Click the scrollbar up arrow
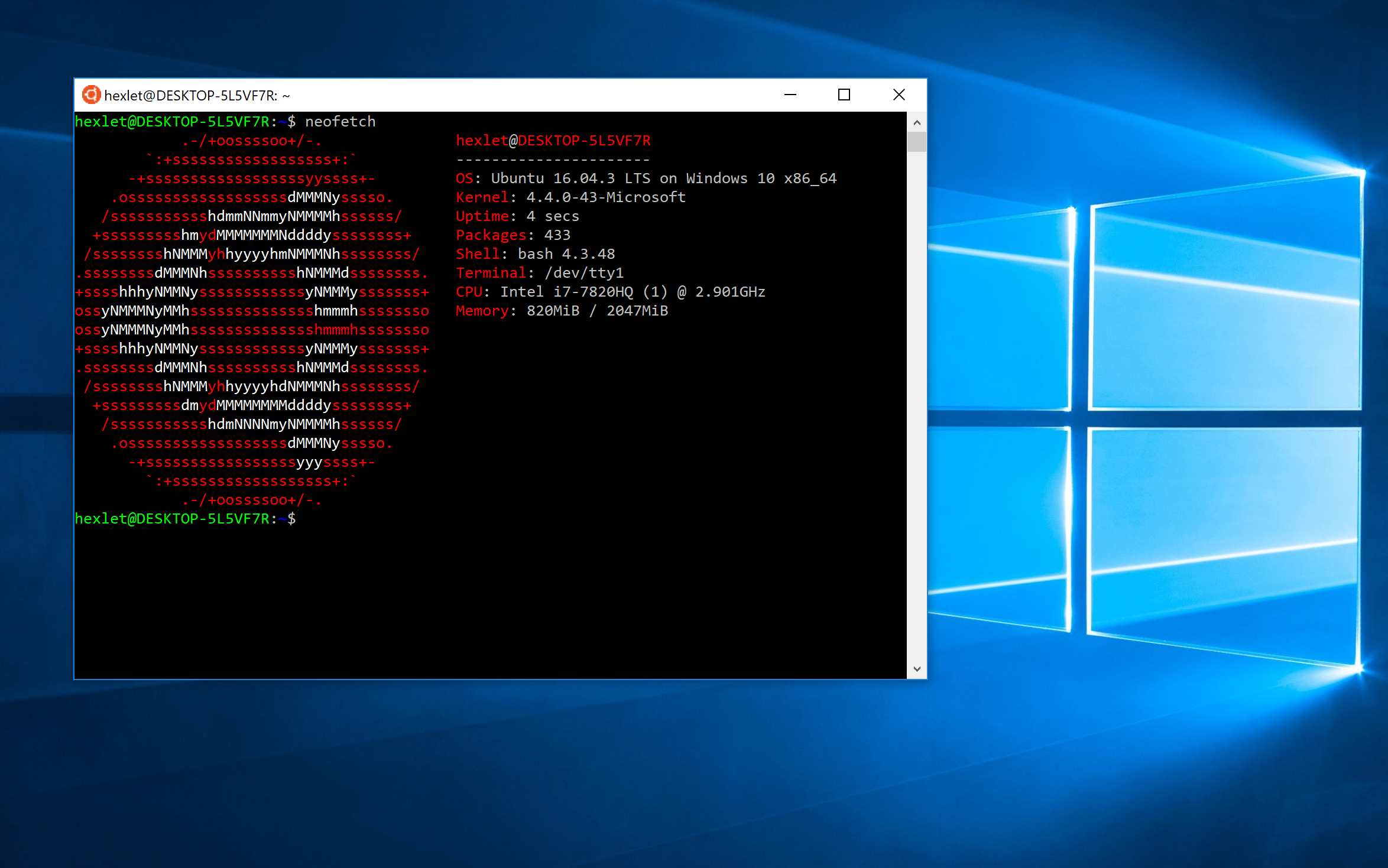Screen dimensions: 1388x868 coord(917,122)
